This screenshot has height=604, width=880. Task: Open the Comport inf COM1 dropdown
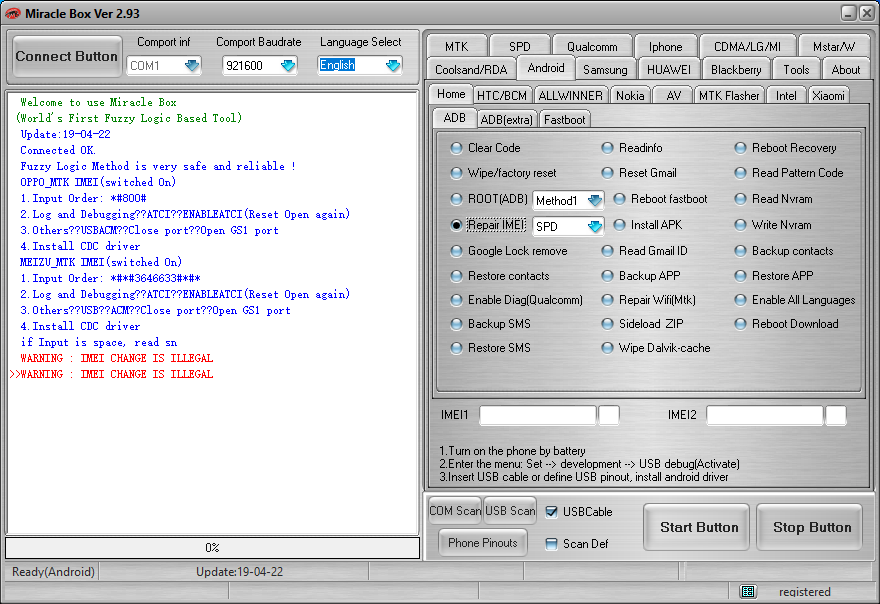tap(191, 66)
